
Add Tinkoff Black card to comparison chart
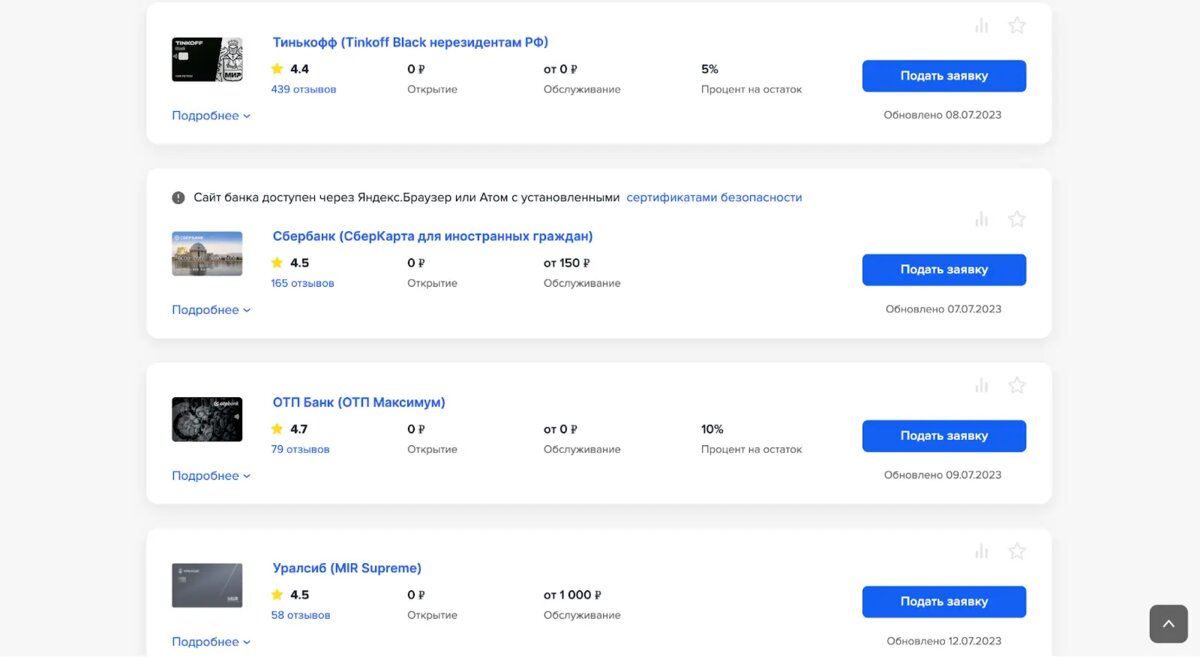(982, 26)
